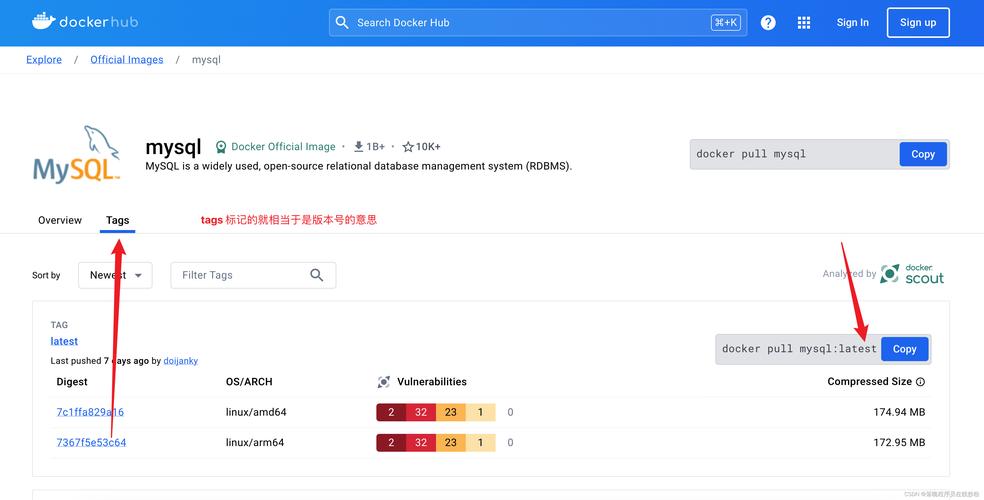
Task: Click the Docker Hub whale logo
Action: pyautogui.click(x=44, y=21)
